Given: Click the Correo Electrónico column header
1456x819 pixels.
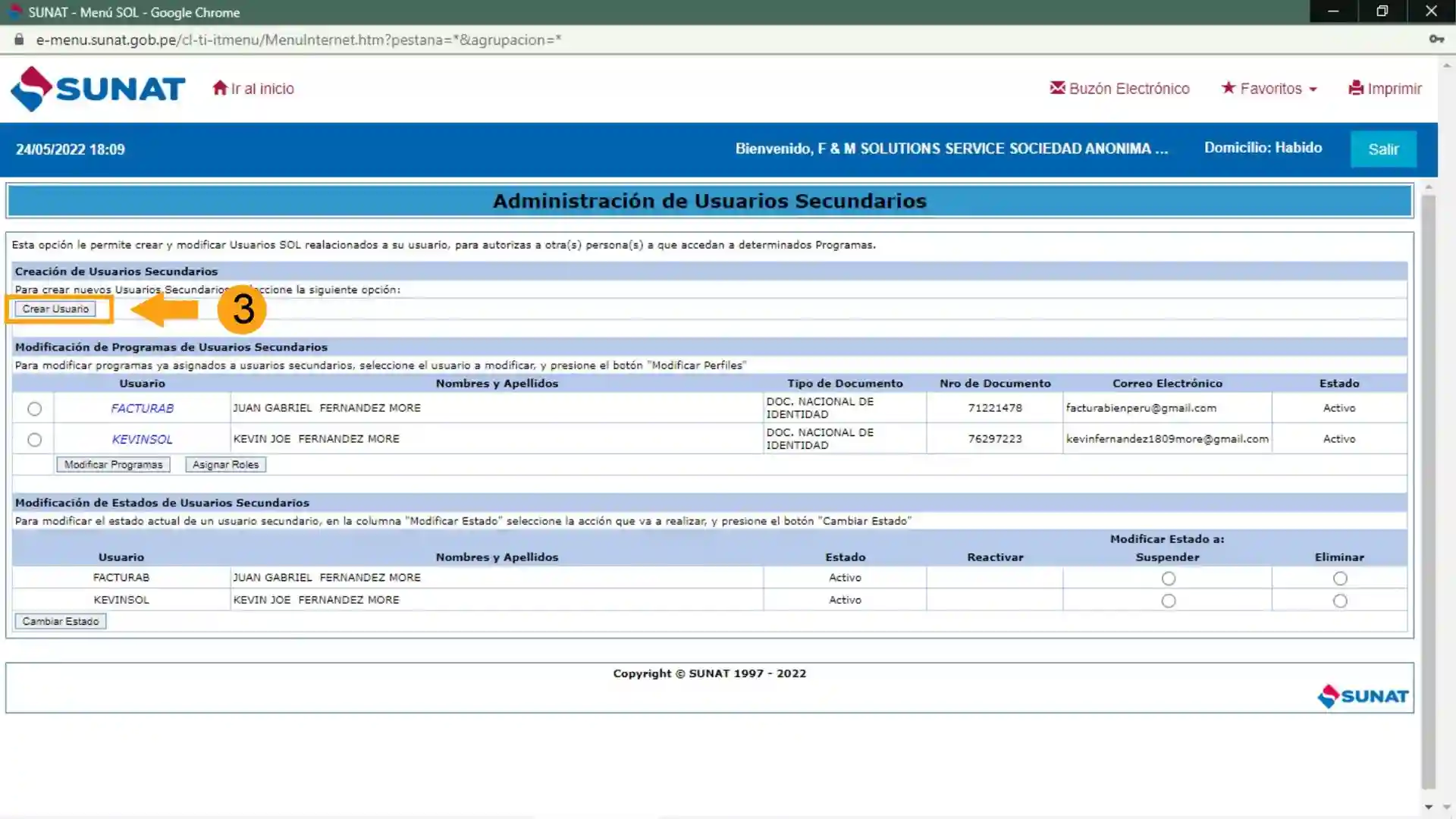Looking at the screenshot, I should pyautogui.click(x=1167, y=384).
